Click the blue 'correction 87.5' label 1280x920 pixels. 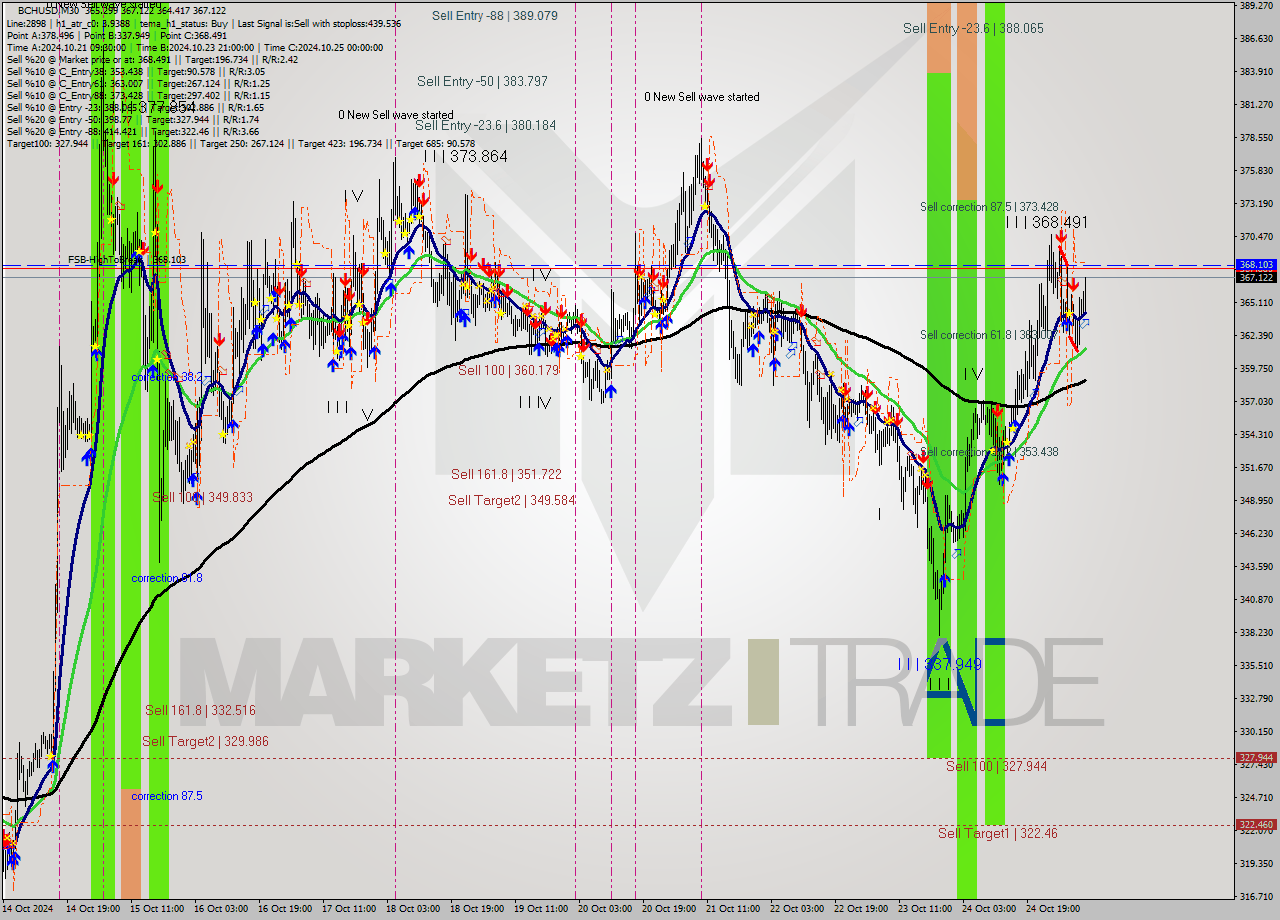[x=167, y=796]
